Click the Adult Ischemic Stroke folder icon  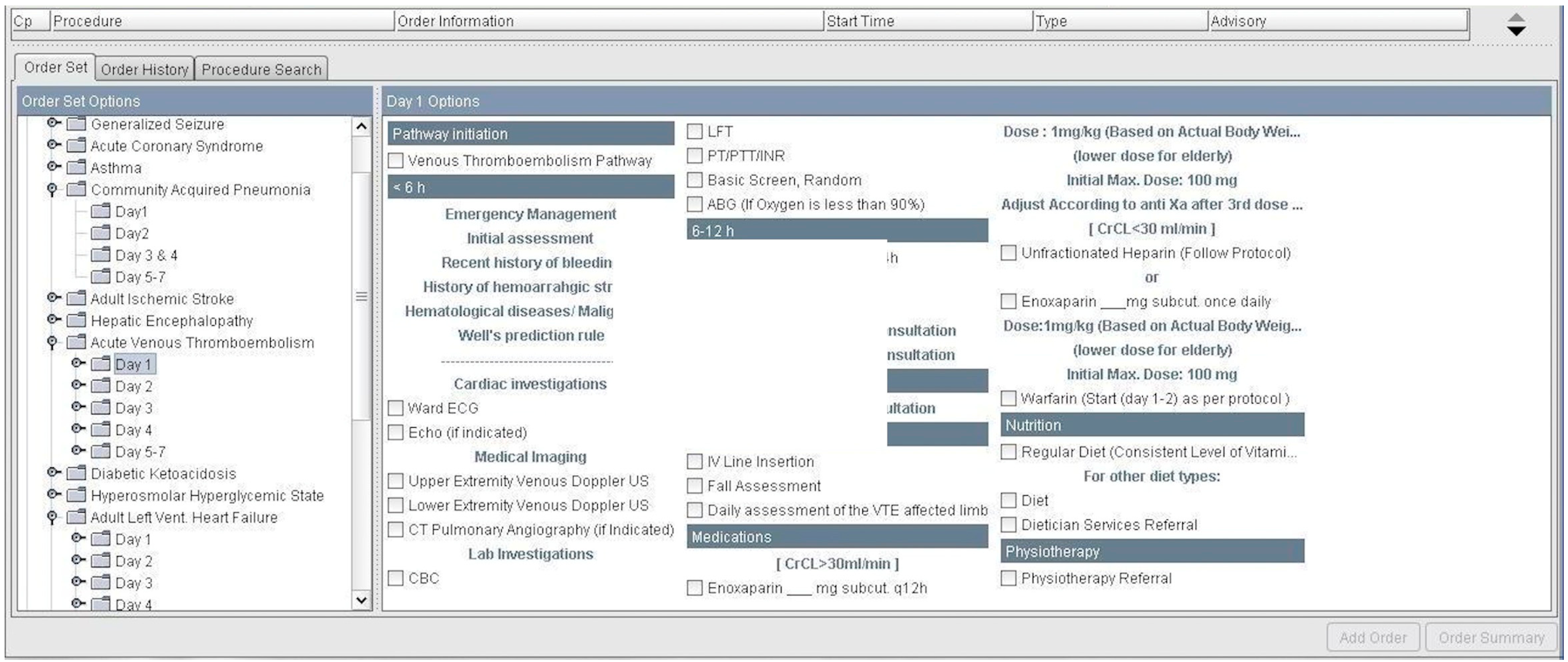(76, 299)
